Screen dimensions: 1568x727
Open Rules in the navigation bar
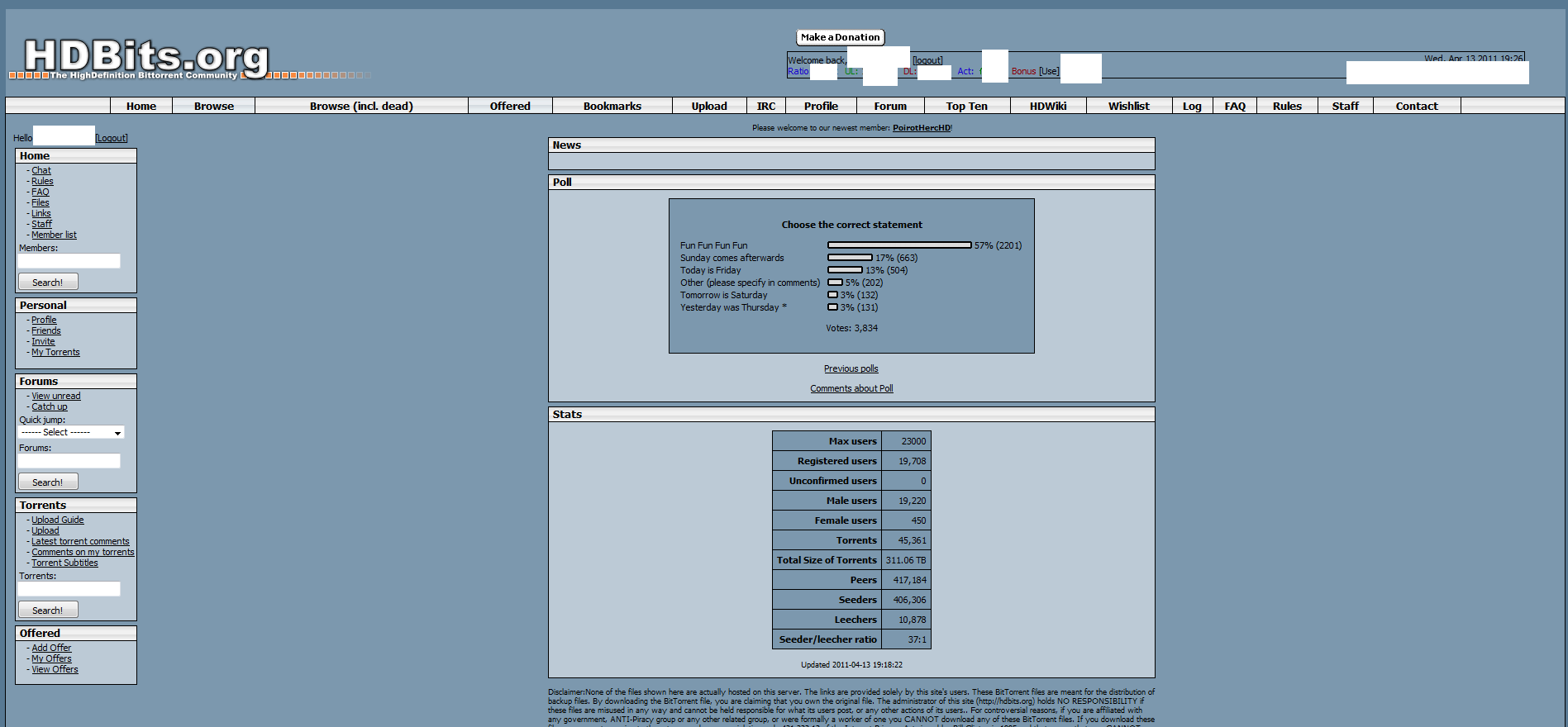[1287, 106]
